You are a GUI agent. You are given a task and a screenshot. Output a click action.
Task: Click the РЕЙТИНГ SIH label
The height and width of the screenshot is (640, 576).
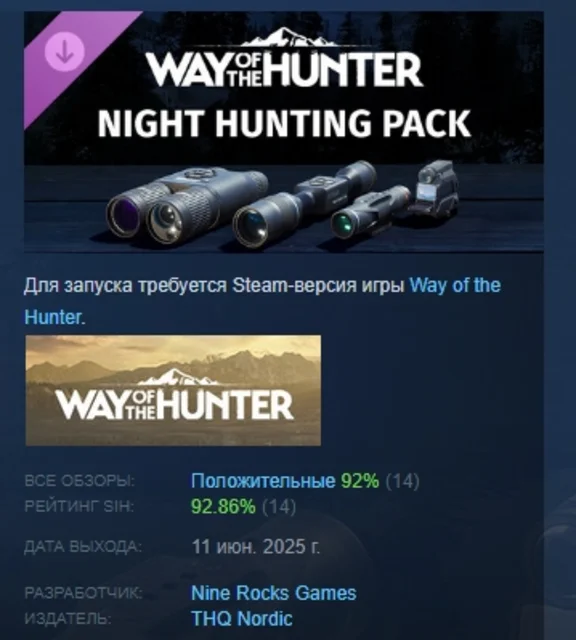click(x=79, y=507)
